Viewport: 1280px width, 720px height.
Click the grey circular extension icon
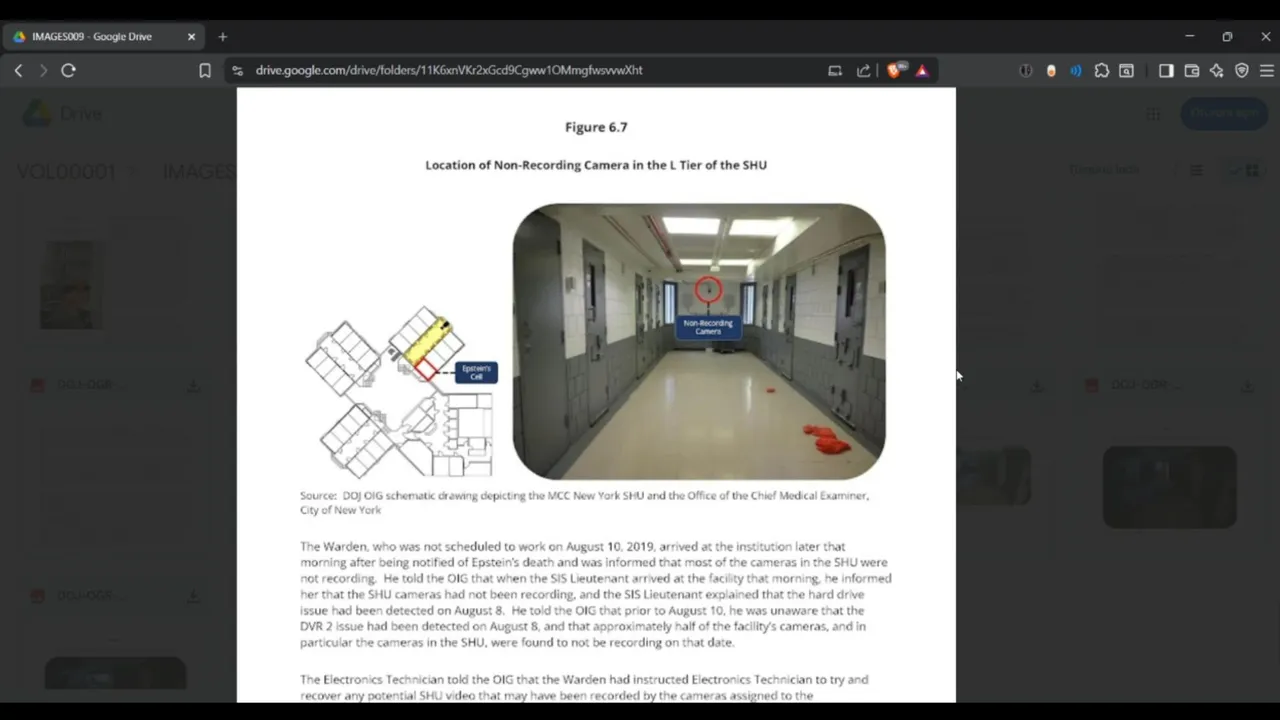pos(1026,70)
